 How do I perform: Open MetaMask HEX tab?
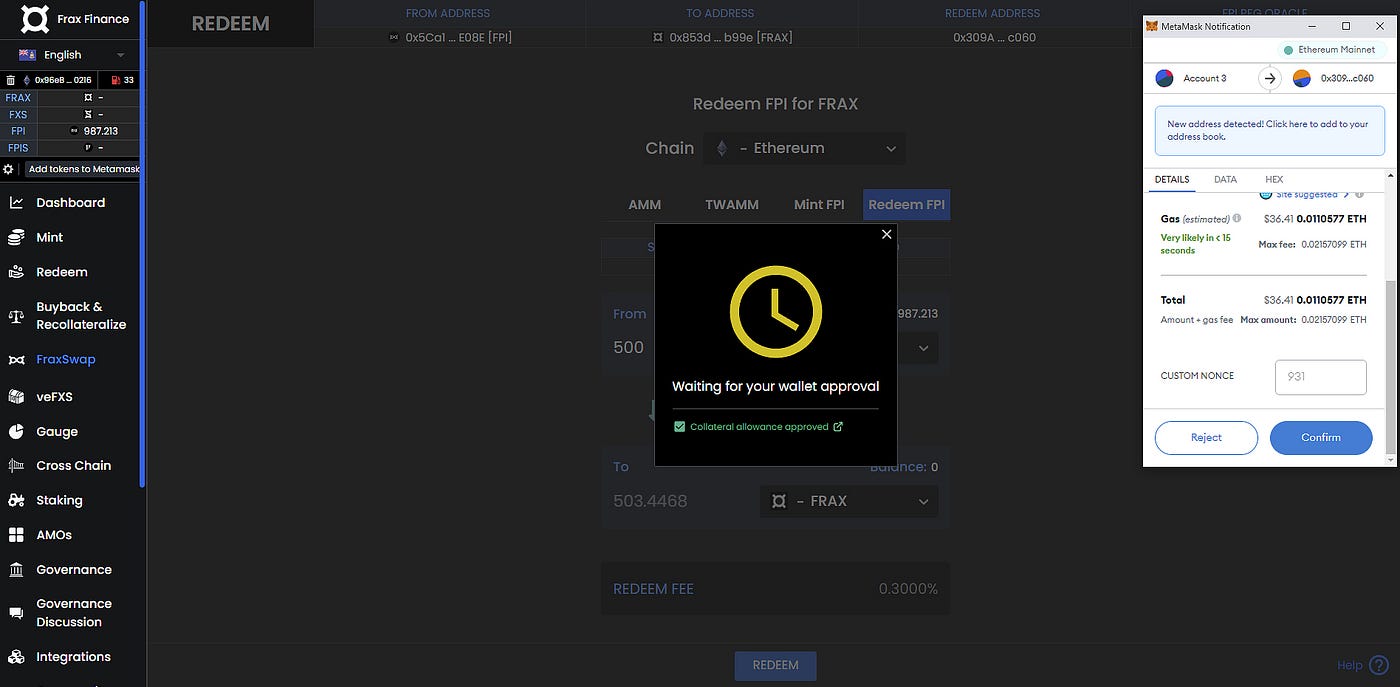click(x=1274, y=180)
